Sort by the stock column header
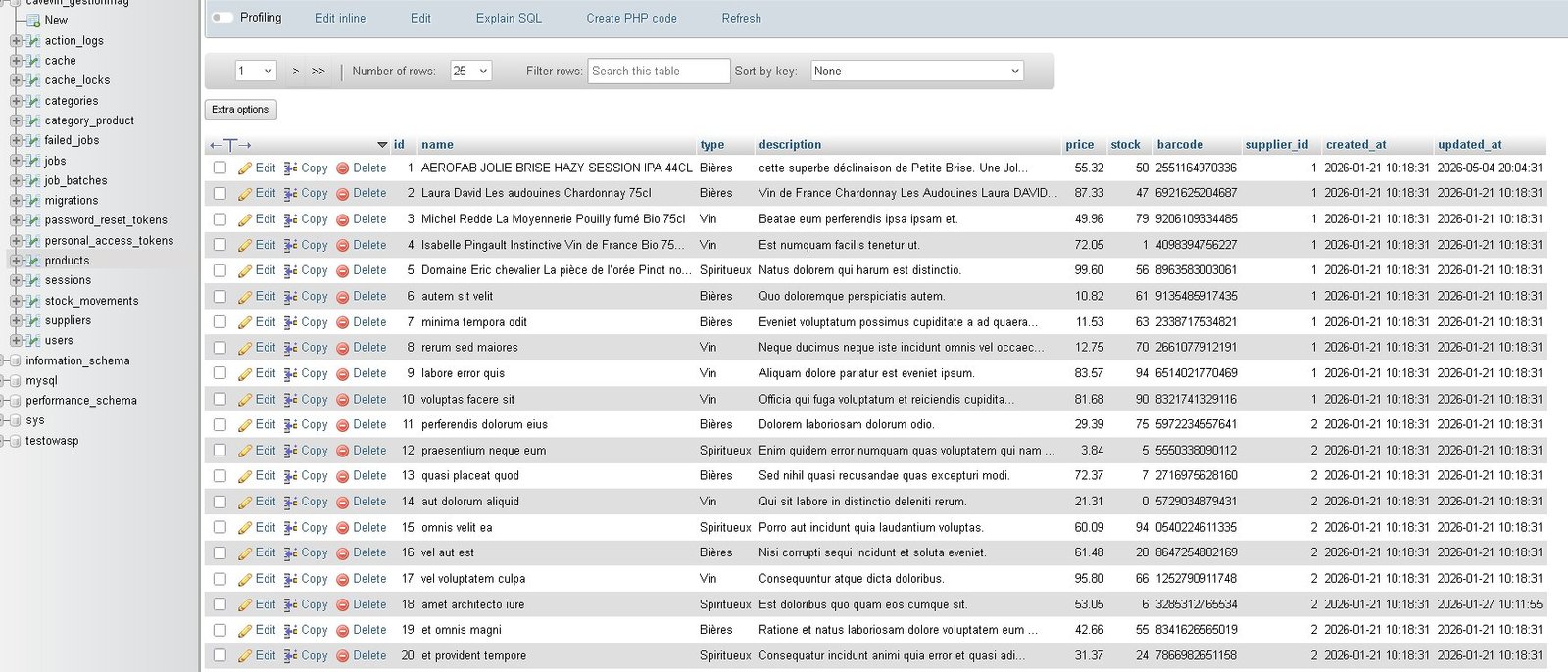The width and height of the screenshot is (1568, 672). point(1125,144)
